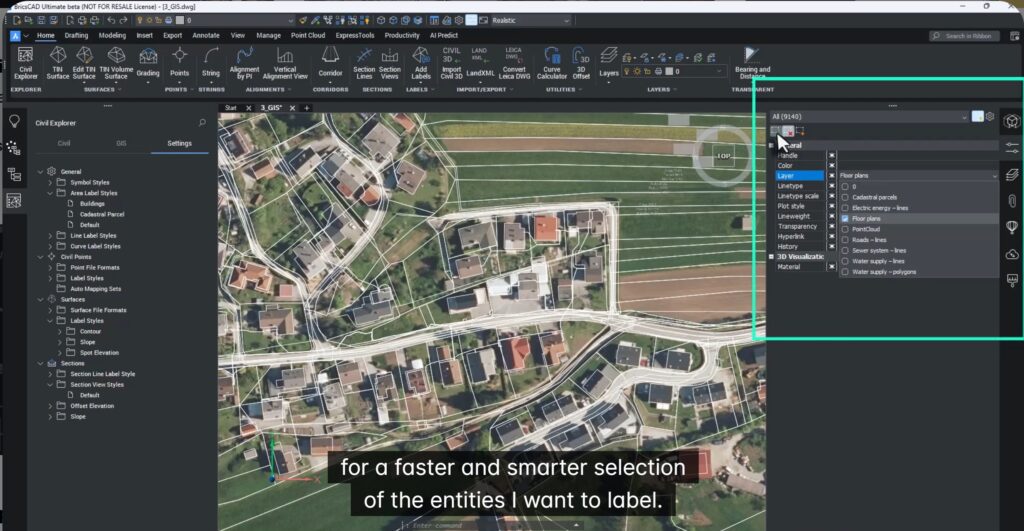Expand the Curve Label Styles folder
The image size is (1024, 531).
click(50, 246)
